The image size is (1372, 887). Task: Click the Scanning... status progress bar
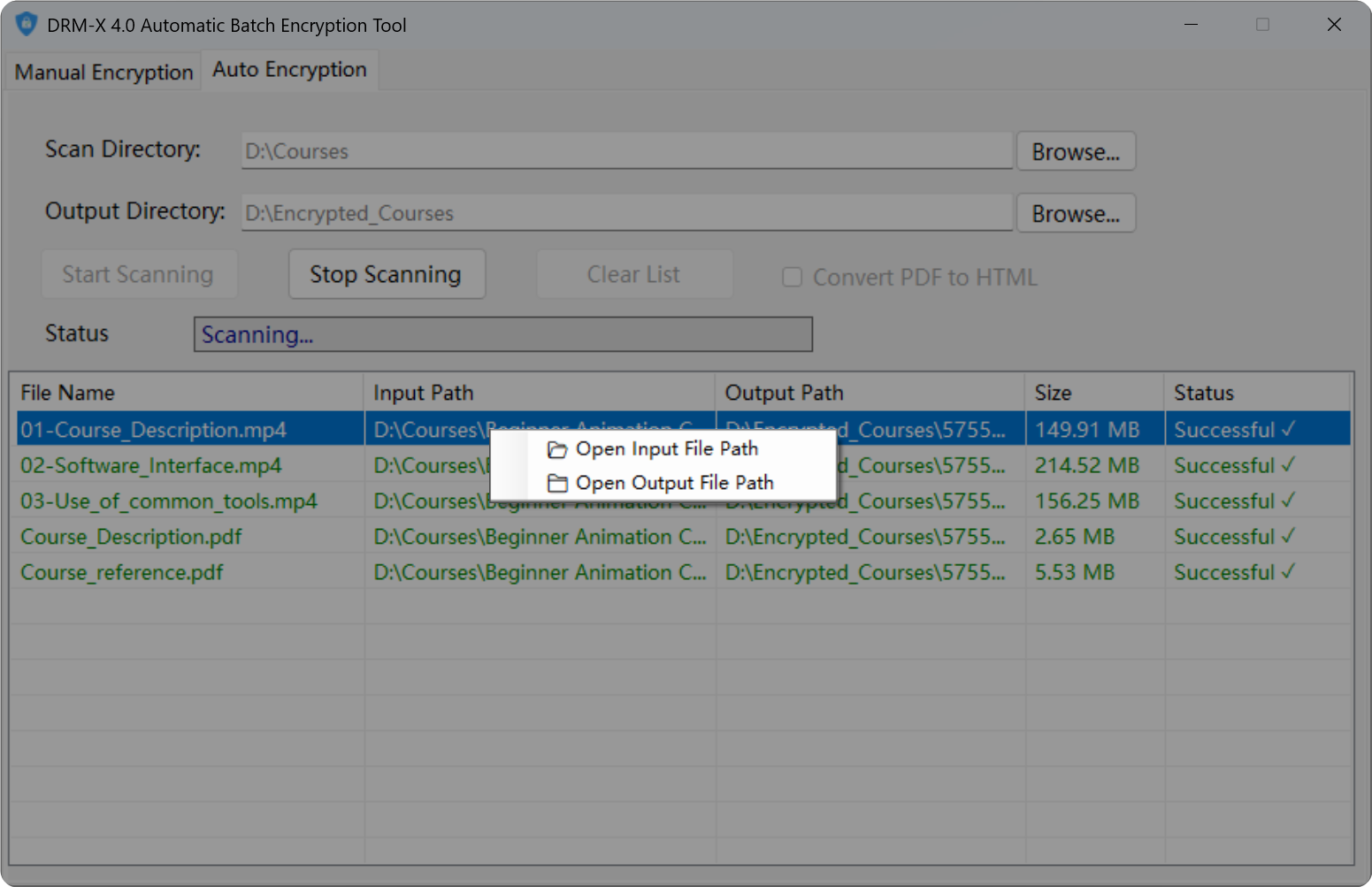coord(502,334)
